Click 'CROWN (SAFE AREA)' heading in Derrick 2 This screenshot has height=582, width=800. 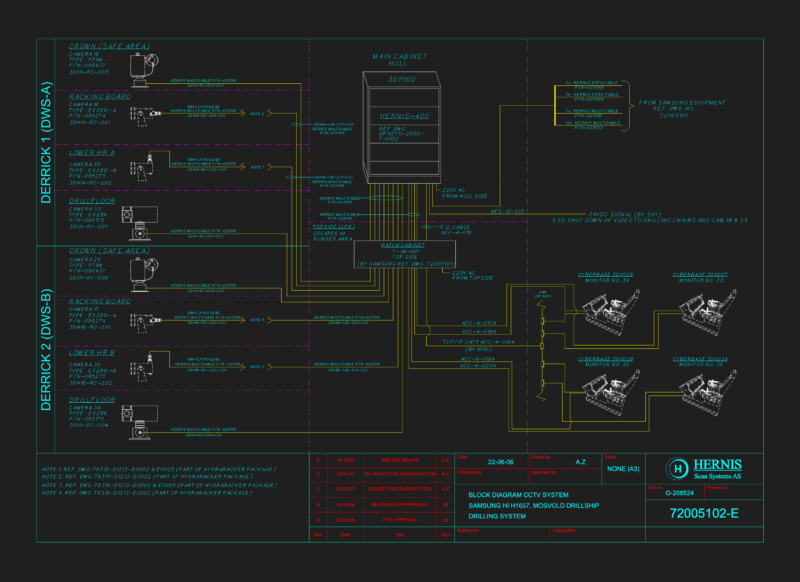coord(109,250)
